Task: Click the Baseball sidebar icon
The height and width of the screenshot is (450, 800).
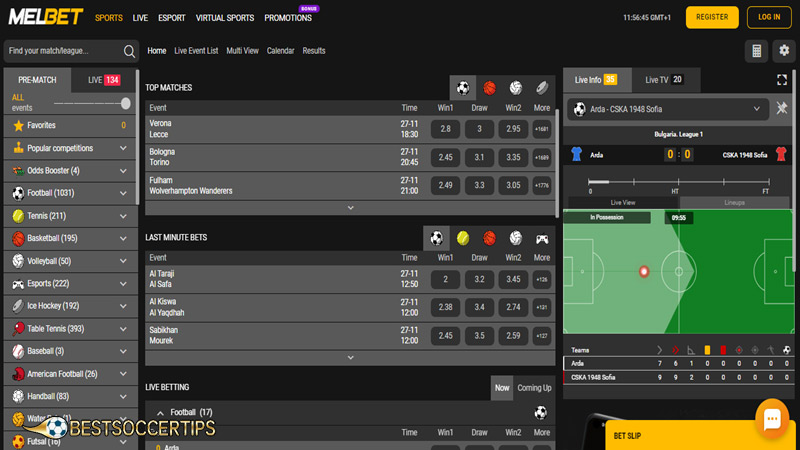Action: (x=18, y=352)
